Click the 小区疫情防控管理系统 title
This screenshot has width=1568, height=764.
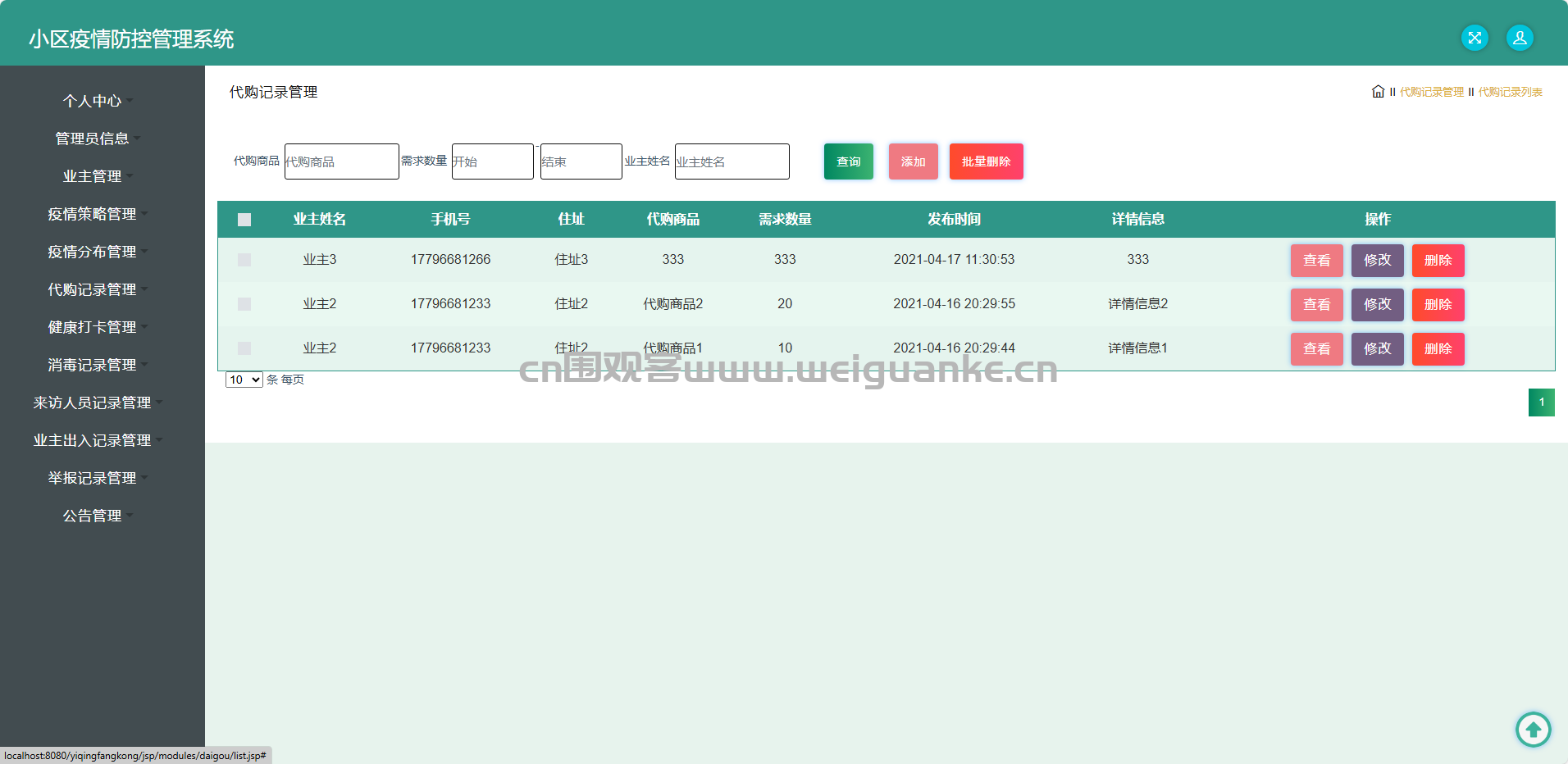(131, 39)
